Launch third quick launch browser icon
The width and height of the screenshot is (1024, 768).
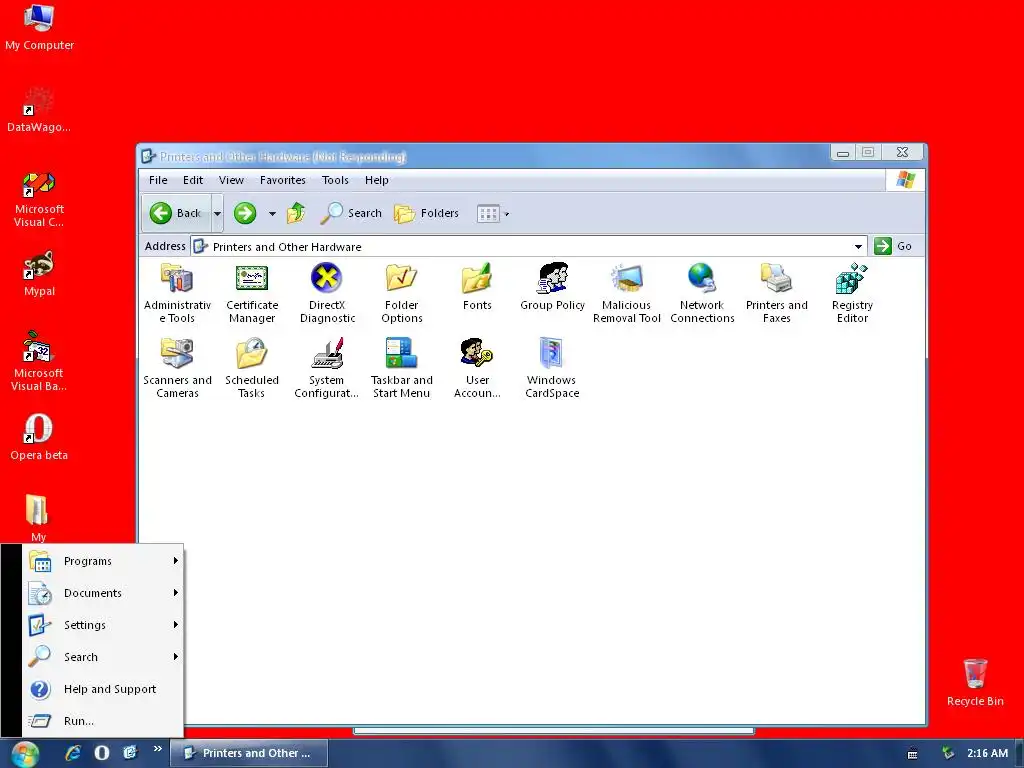pos(130,753)
